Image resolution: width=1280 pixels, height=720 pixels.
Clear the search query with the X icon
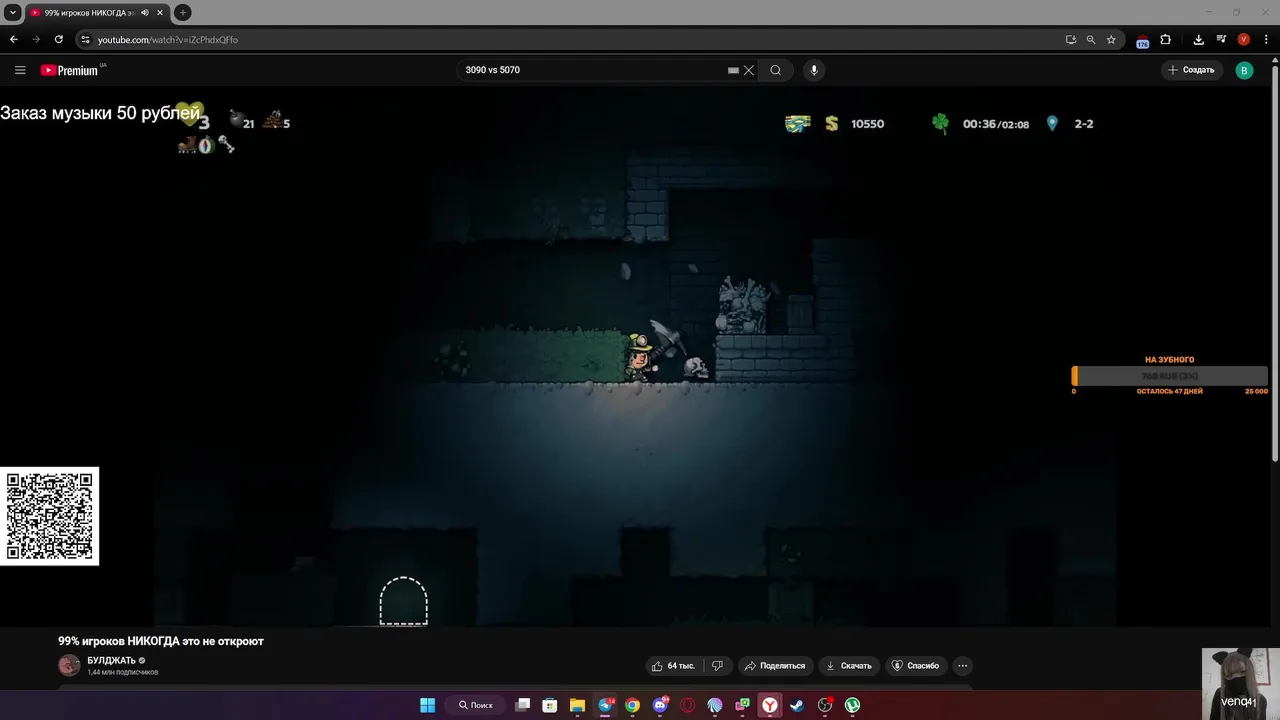tap(748, 70)
